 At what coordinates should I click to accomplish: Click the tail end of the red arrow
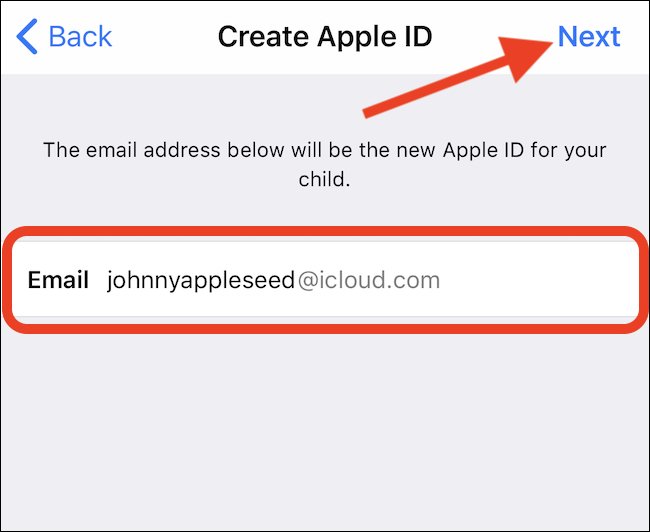point(368,112)
